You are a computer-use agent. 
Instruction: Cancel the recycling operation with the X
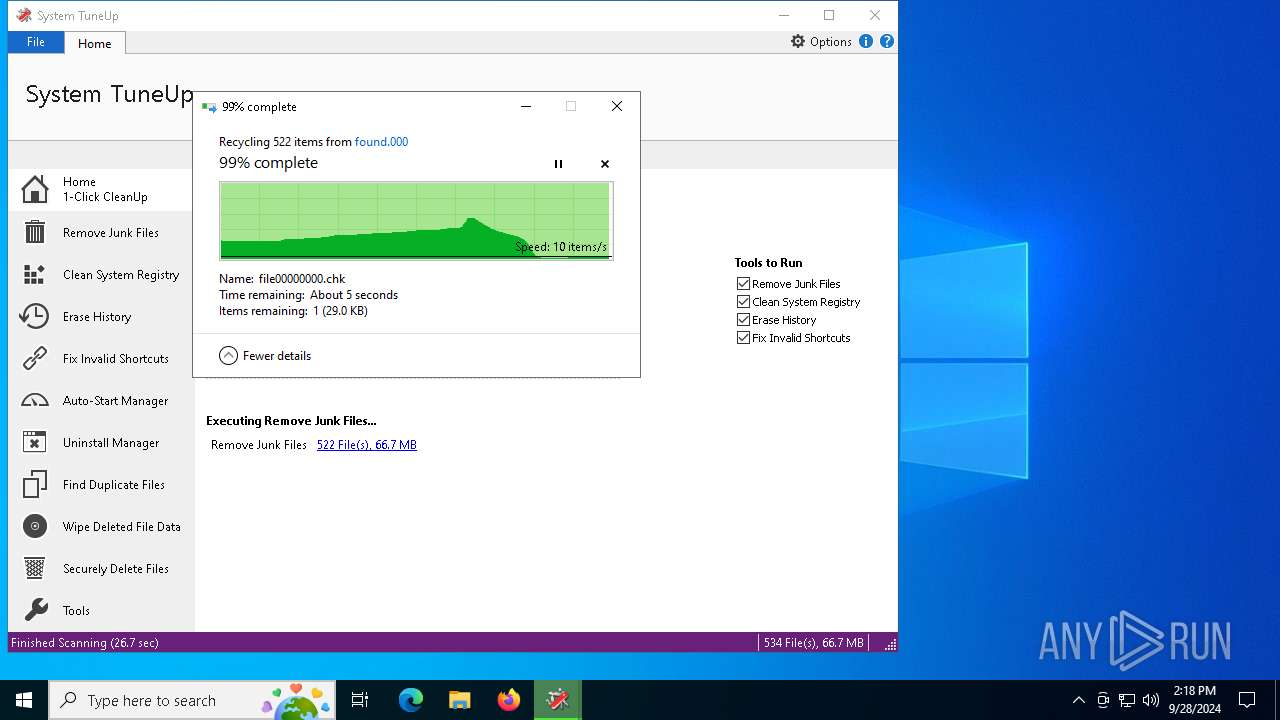click(605, 164)
